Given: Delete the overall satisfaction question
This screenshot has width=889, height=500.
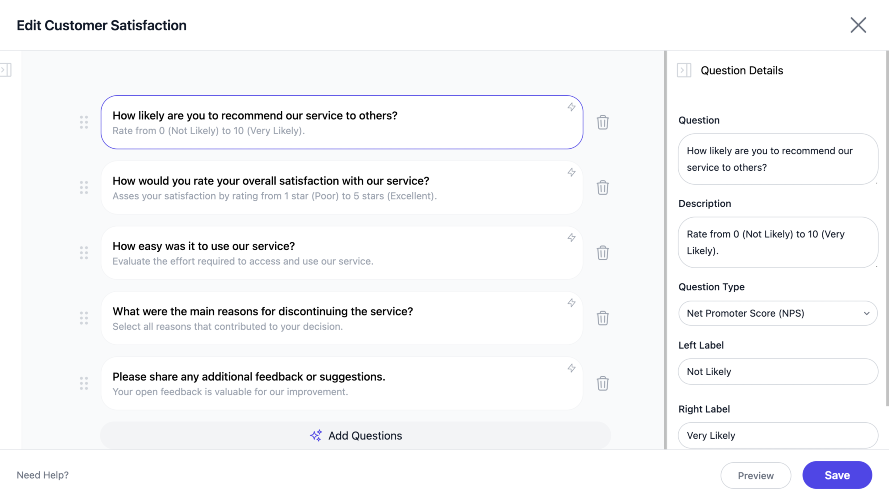Looking at the screenshot, I should (603, 188).
